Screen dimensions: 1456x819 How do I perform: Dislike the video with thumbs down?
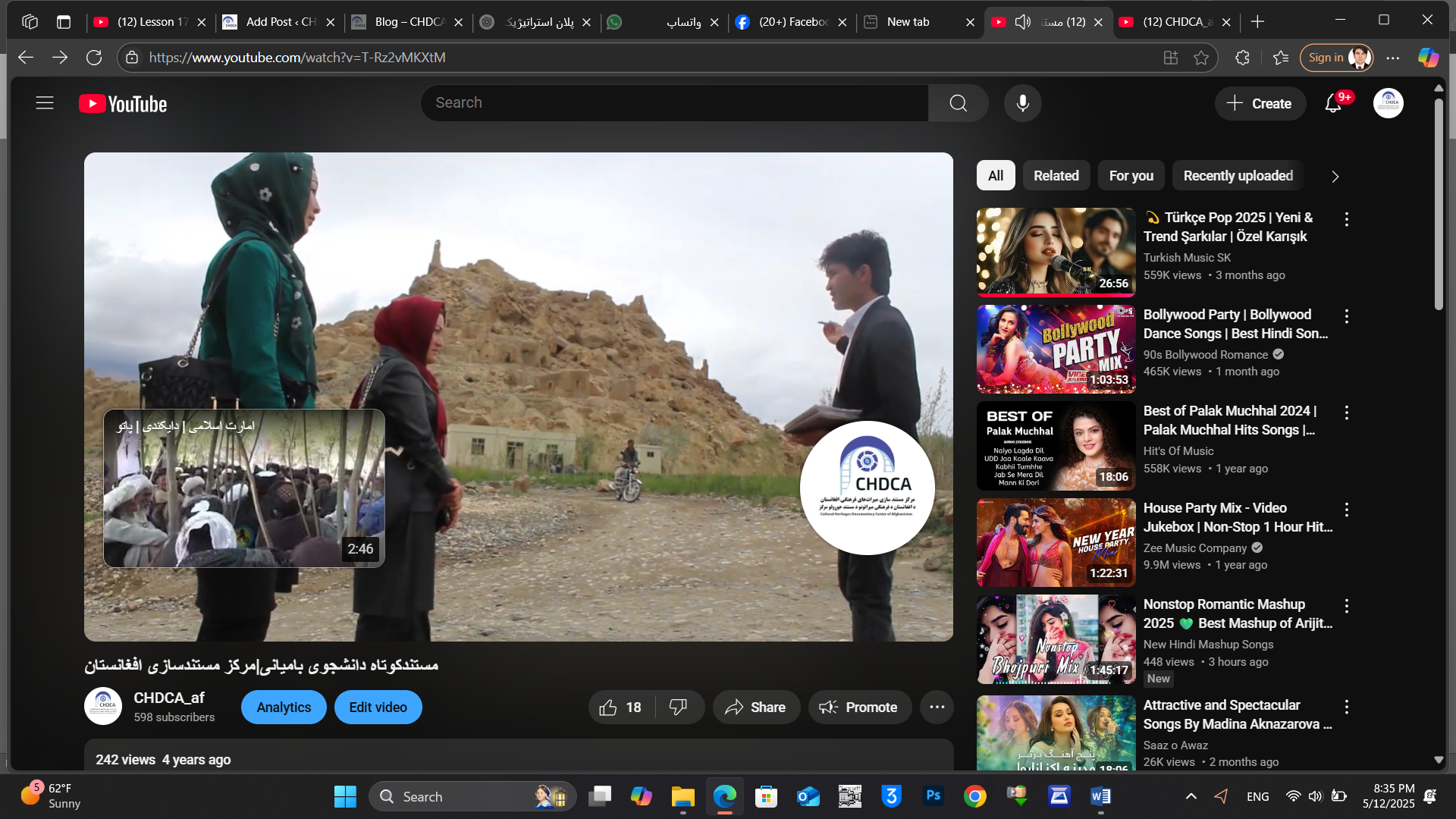[679, 708]
